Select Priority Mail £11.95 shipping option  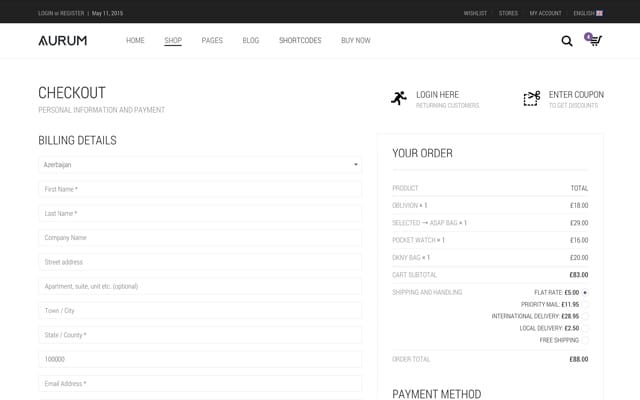pyautogui.click(x=585, y=304)
